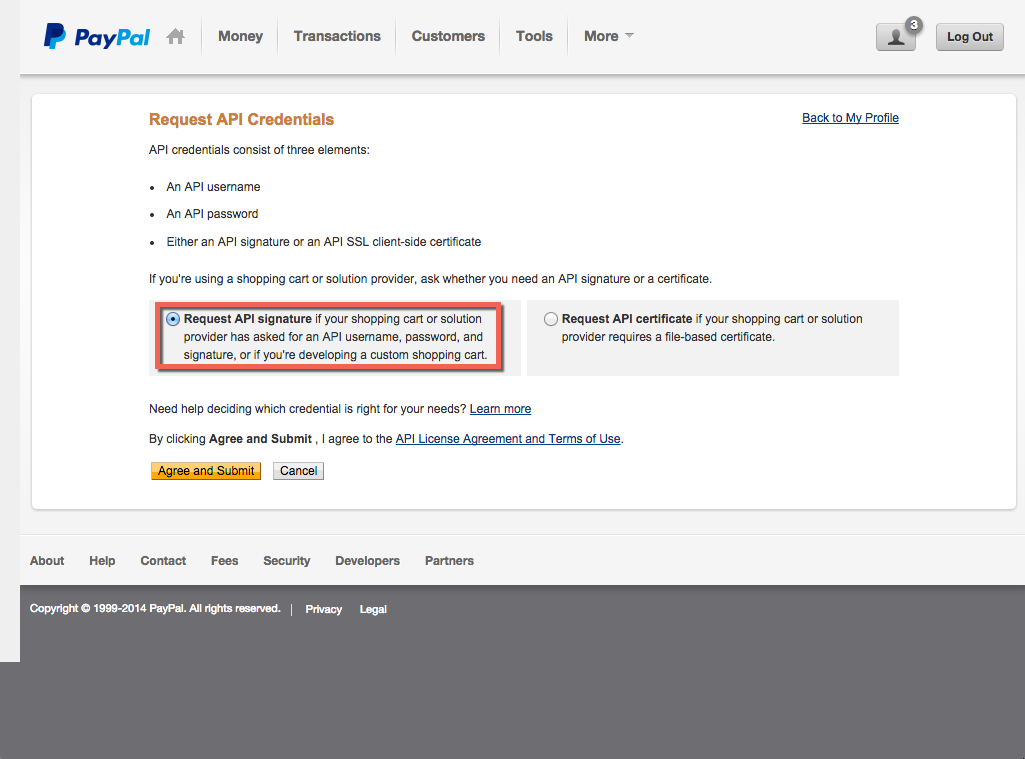
Task: Open the Help footer link
Action: click(102, 561)
